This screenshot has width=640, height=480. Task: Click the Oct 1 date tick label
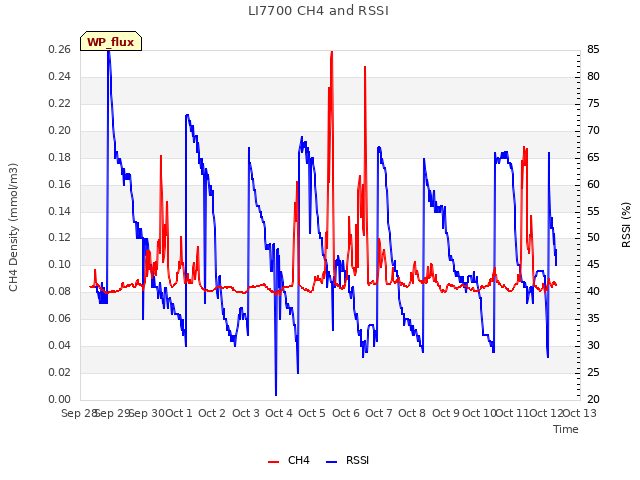179,413
